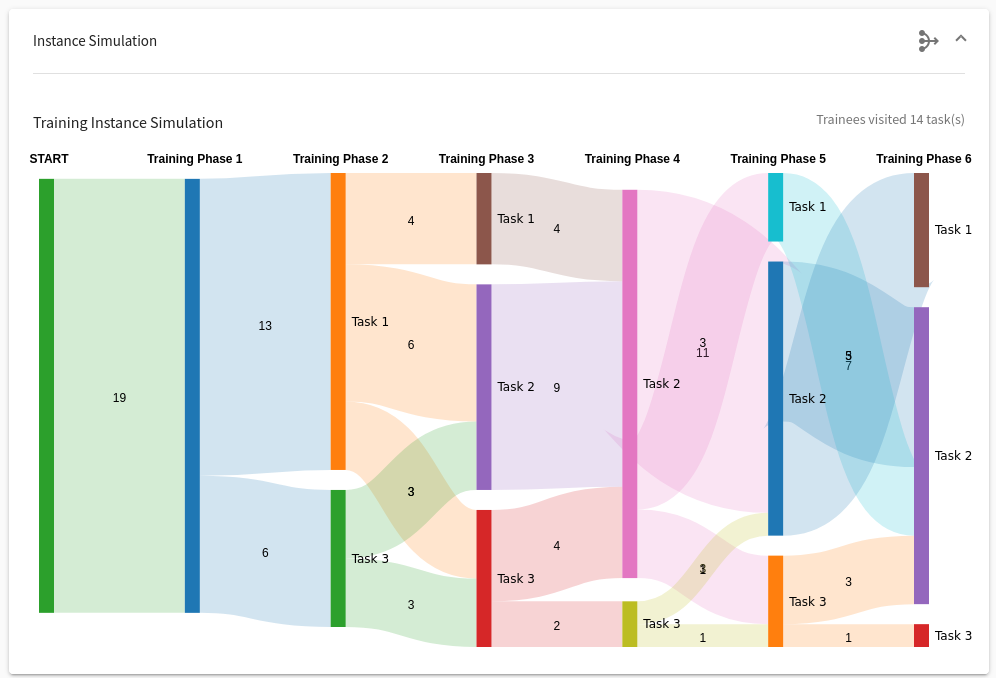This screenshot has width=996, height=678.
Task: Click the Training Phase 4 column header
Action: [632, 159]
